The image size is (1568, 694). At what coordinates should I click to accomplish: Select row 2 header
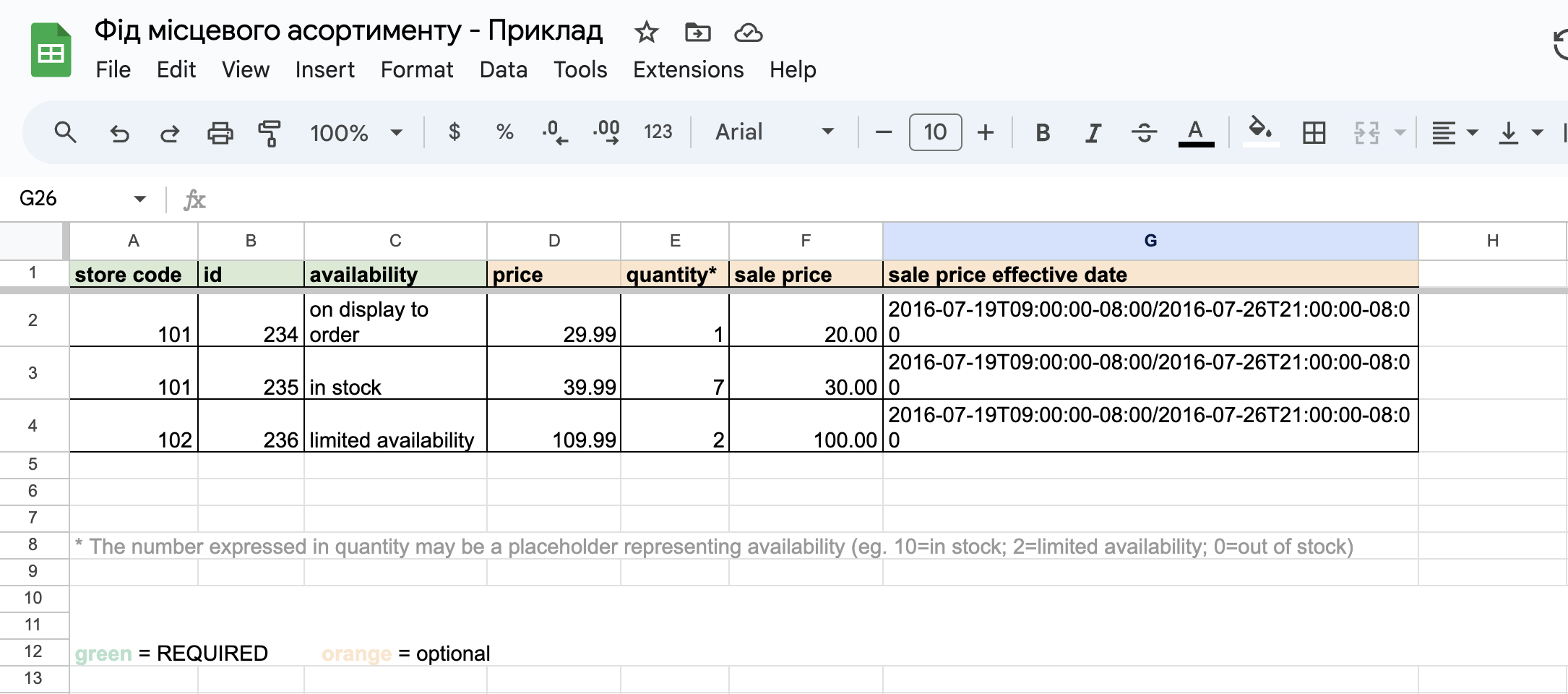tap(33, 320)
